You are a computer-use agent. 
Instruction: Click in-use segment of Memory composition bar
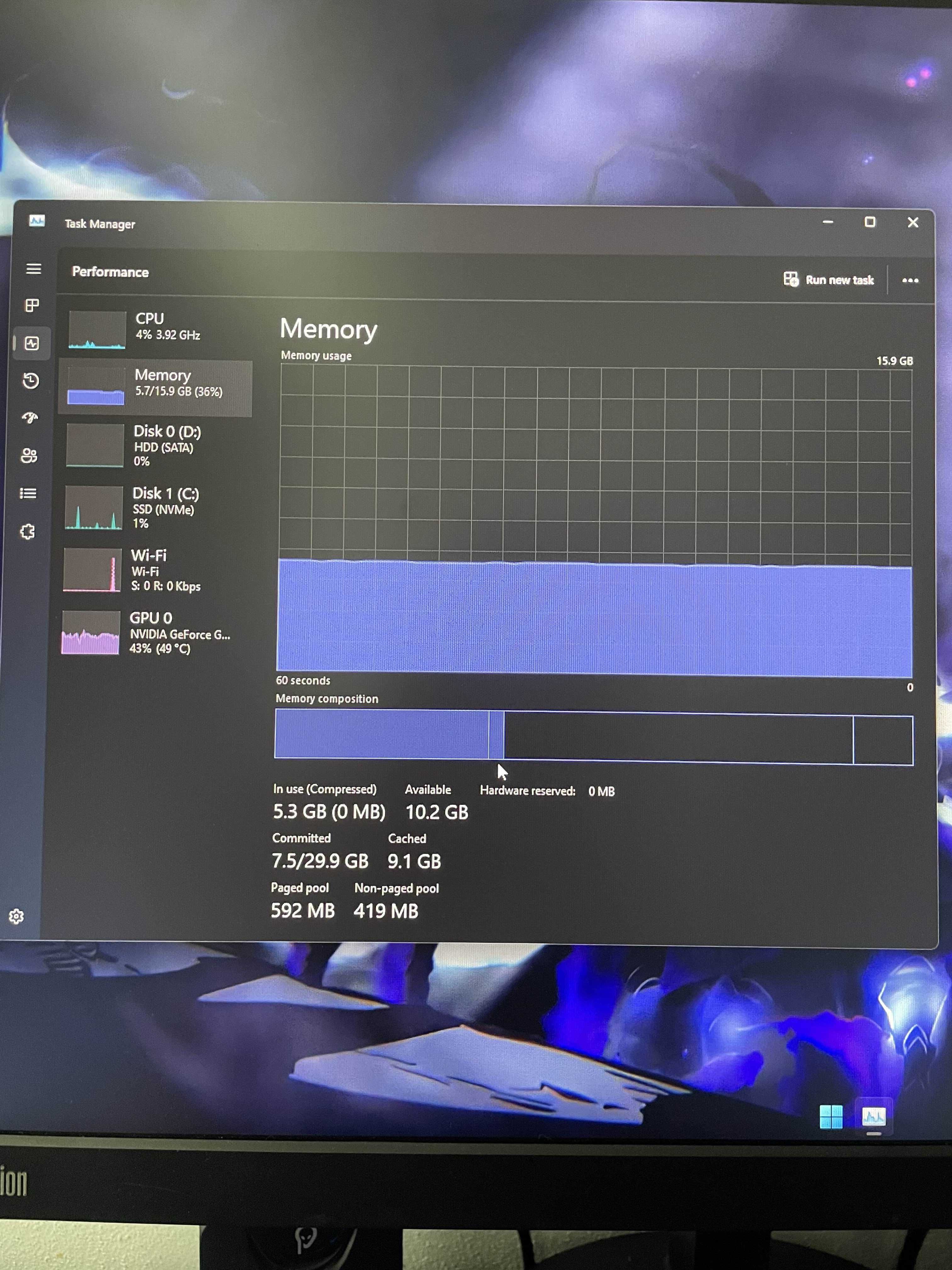tap(382, 734)
